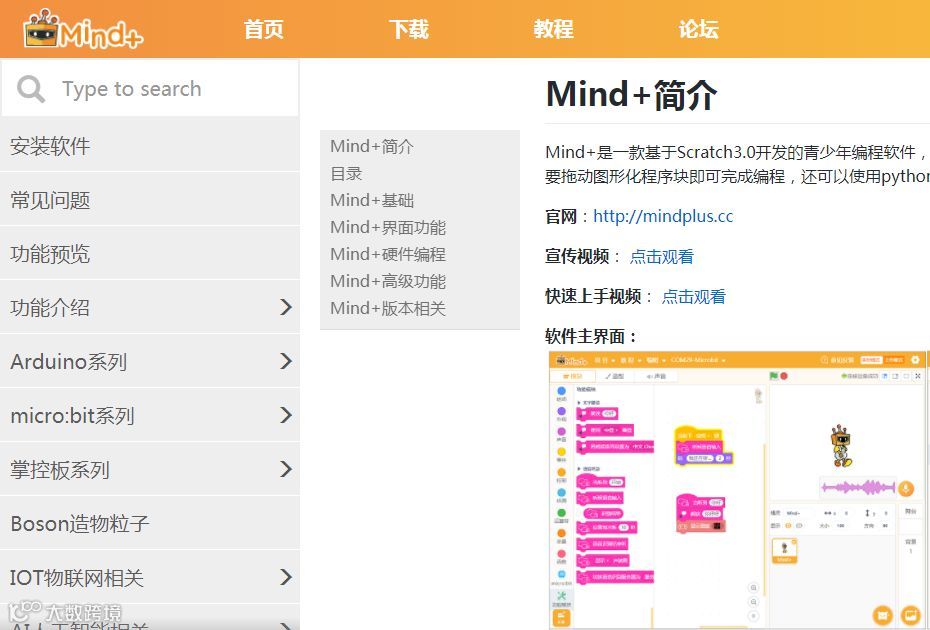Click the Mind+ logo in header
Viewport: 930px width, 630px height.
(83, 28)
